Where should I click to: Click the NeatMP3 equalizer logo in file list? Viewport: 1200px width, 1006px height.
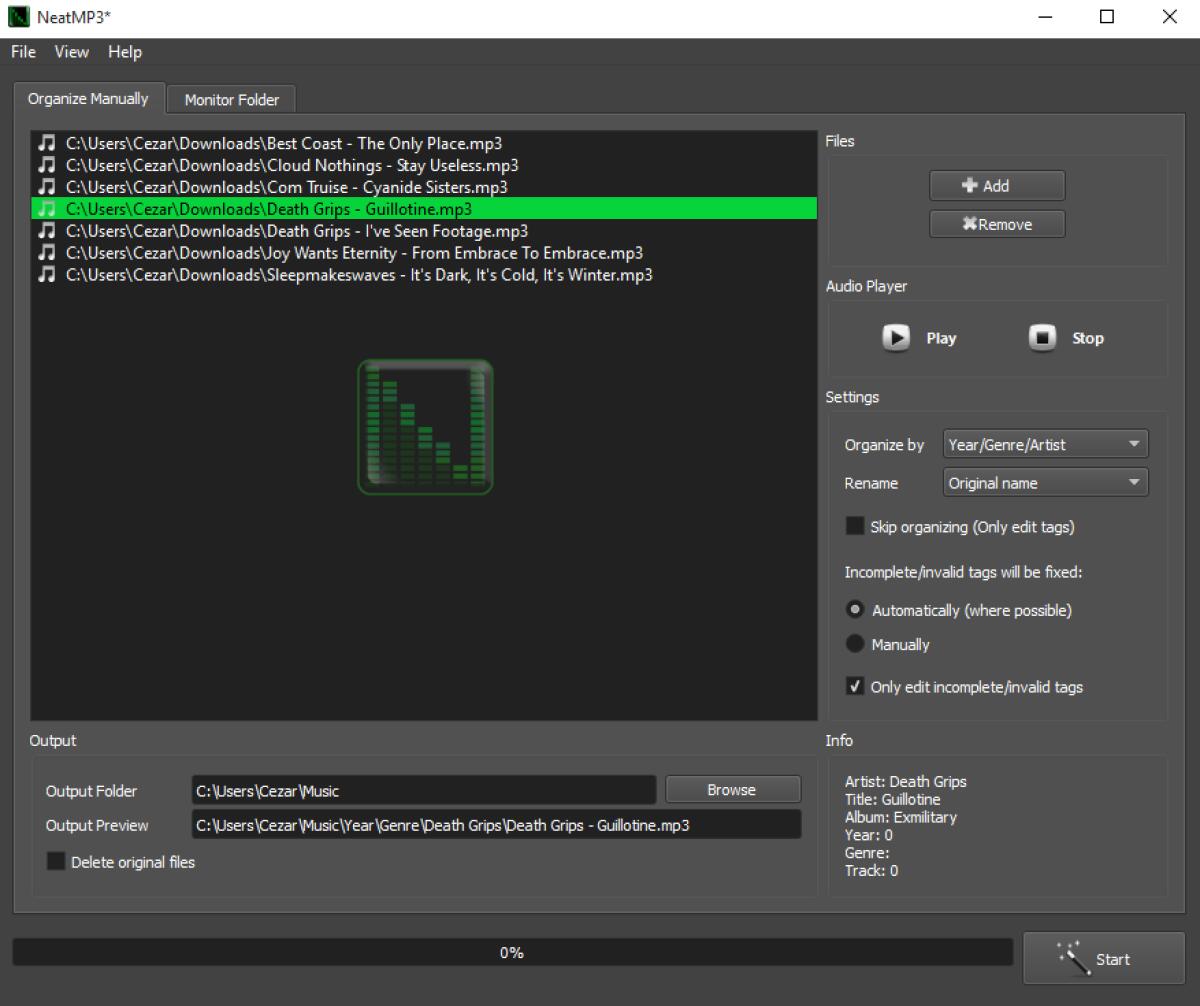tap(425, 427)
